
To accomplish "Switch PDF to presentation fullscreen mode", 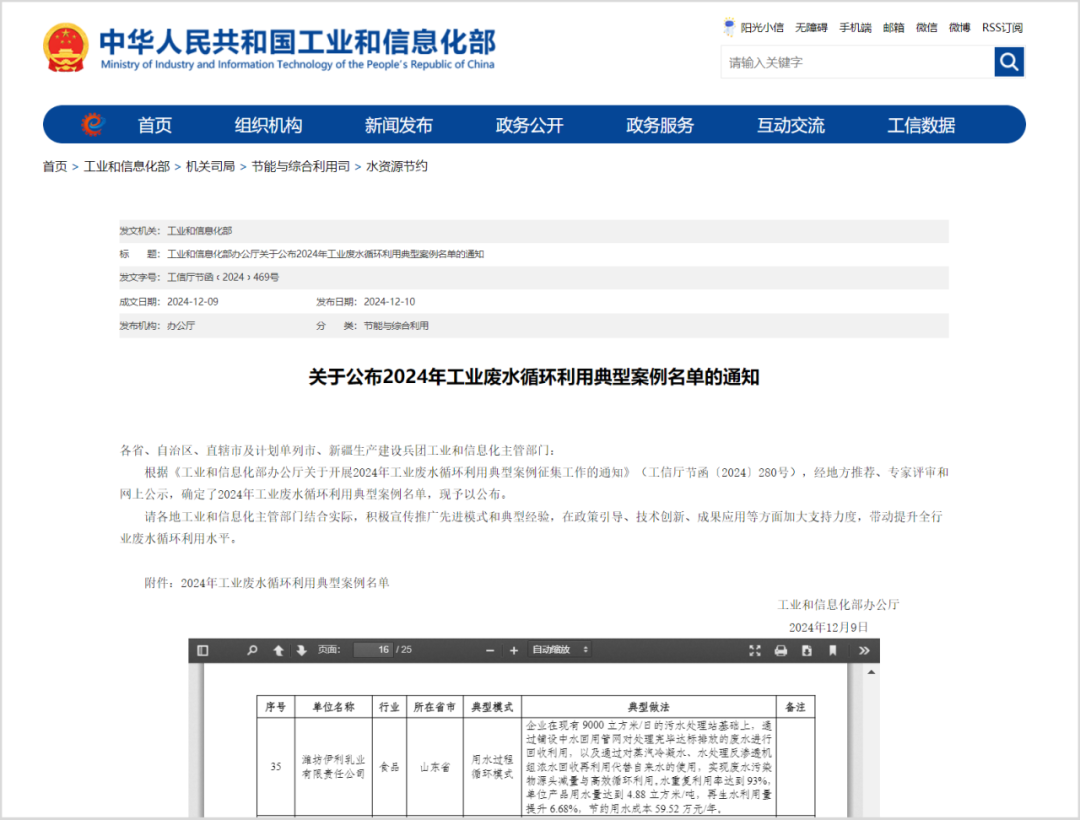I will [755, 651].
